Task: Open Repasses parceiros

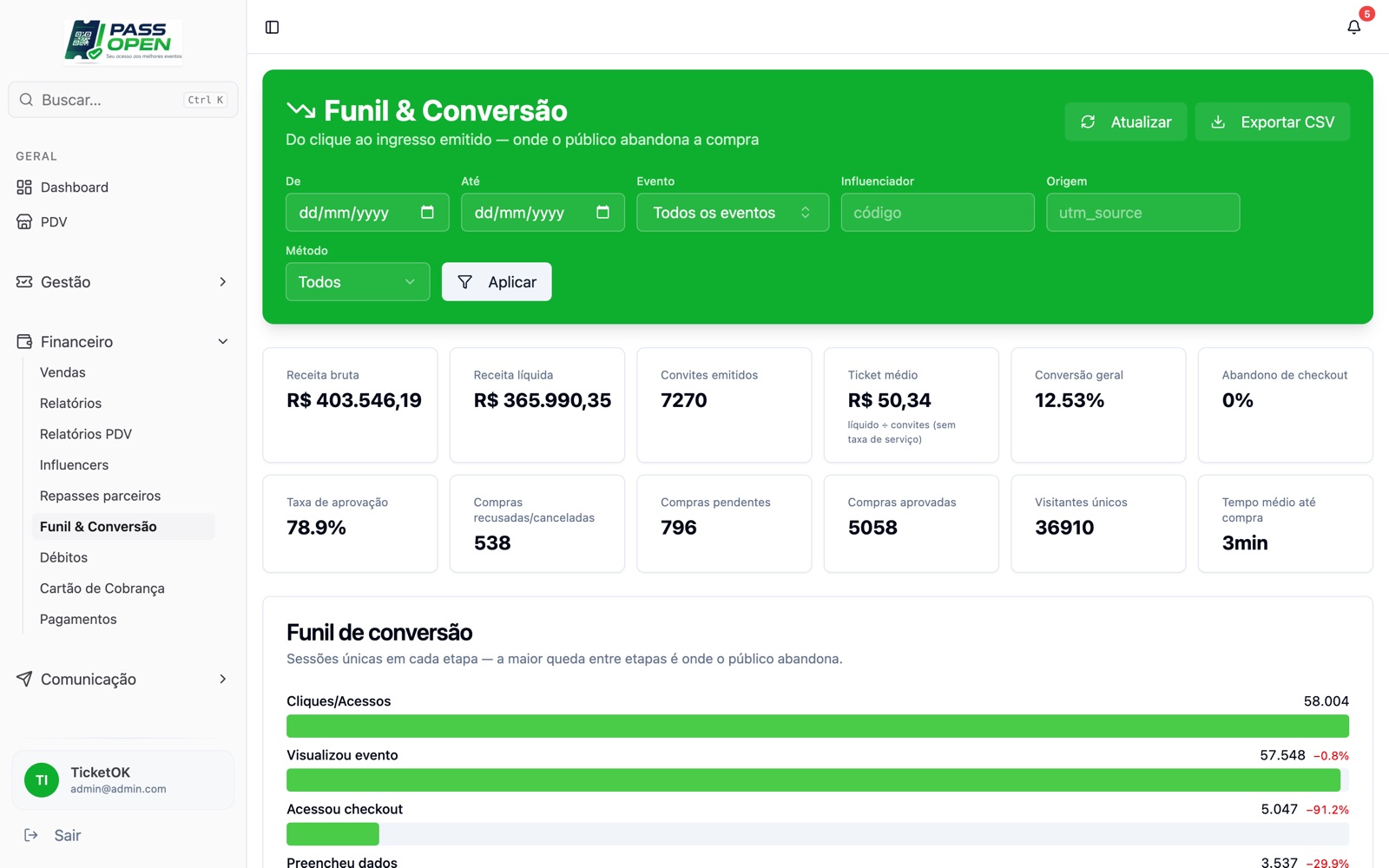Action: (x=101, y=496)
